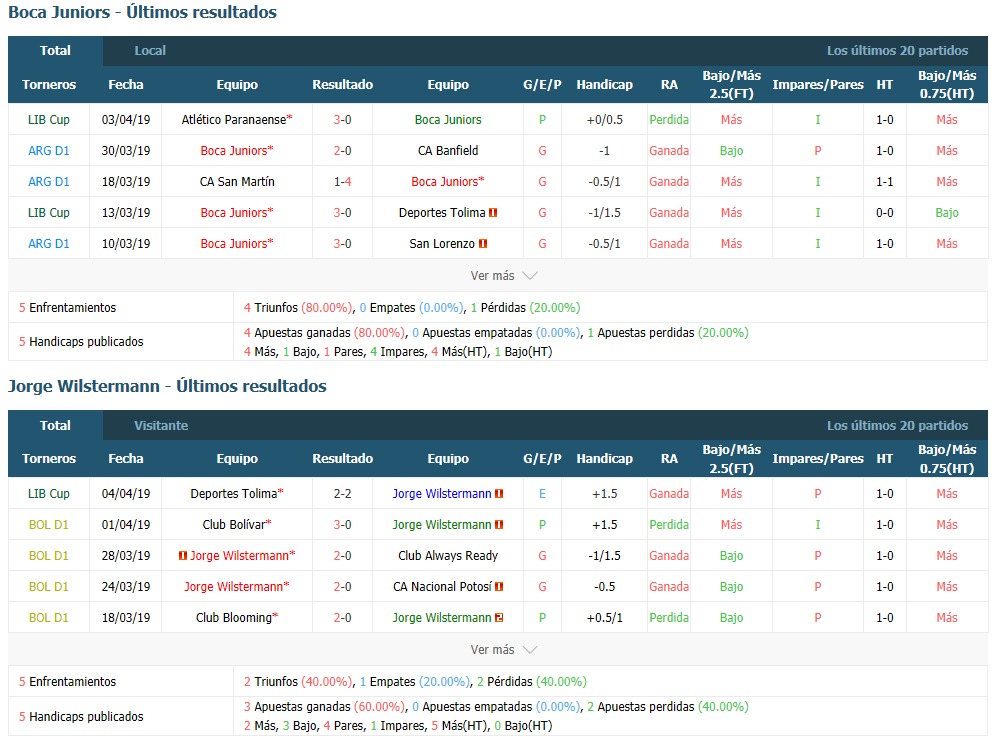Click red card icon beside Jorge Wilstermann, 01/04/19 row
The height and width of the screenshot is (743, 999).
tap(499, 524)
